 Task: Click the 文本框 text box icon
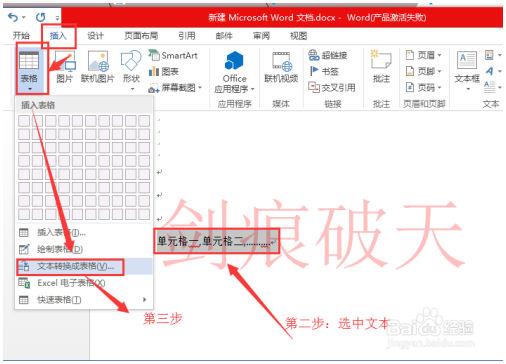(467, 60)
